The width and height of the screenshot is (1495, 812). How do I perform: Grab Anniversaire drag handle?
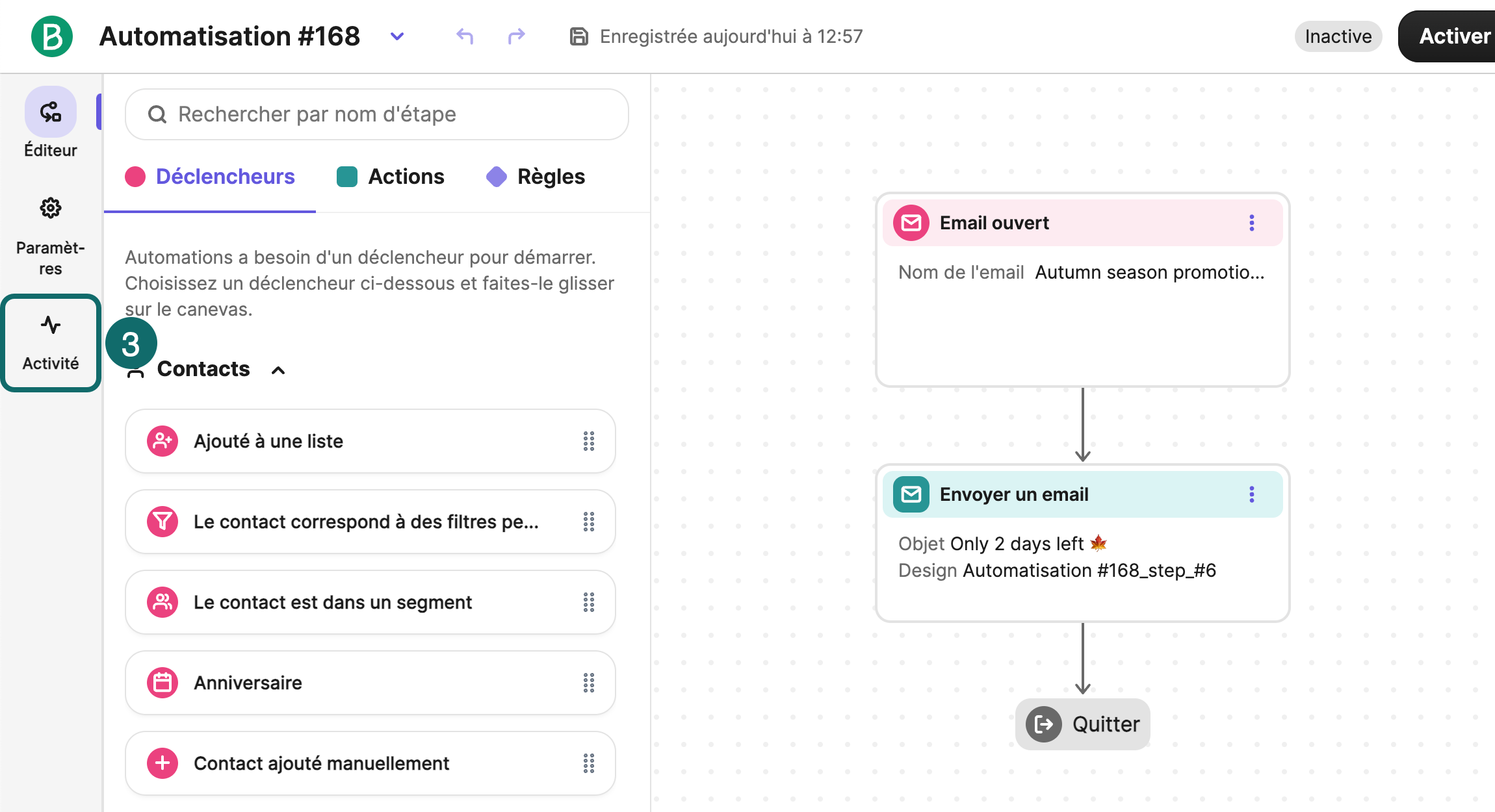[589, 683]
